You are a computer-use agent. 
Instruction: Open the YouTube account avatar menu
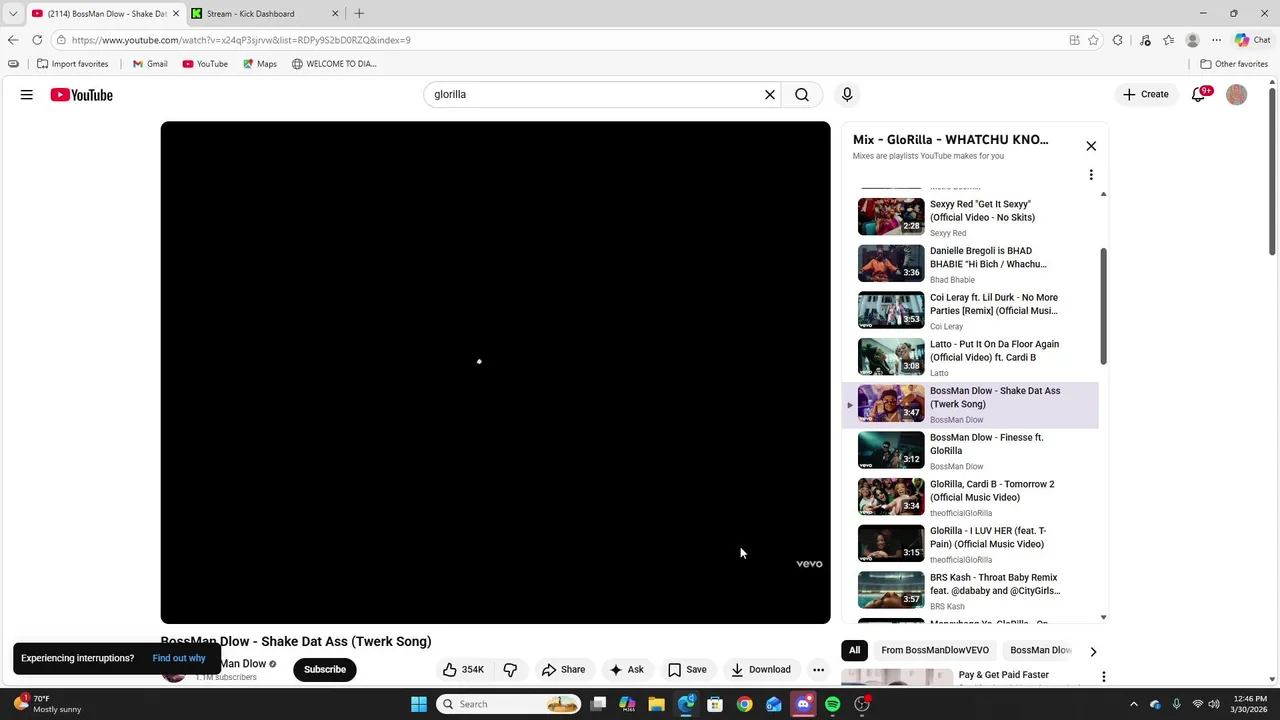tap(1237, 95)
